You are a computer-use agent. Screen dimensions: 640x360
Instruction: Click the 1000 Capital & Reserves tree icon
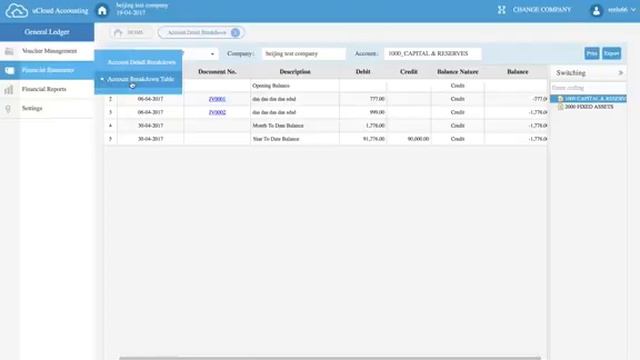(x=560, y=99)
